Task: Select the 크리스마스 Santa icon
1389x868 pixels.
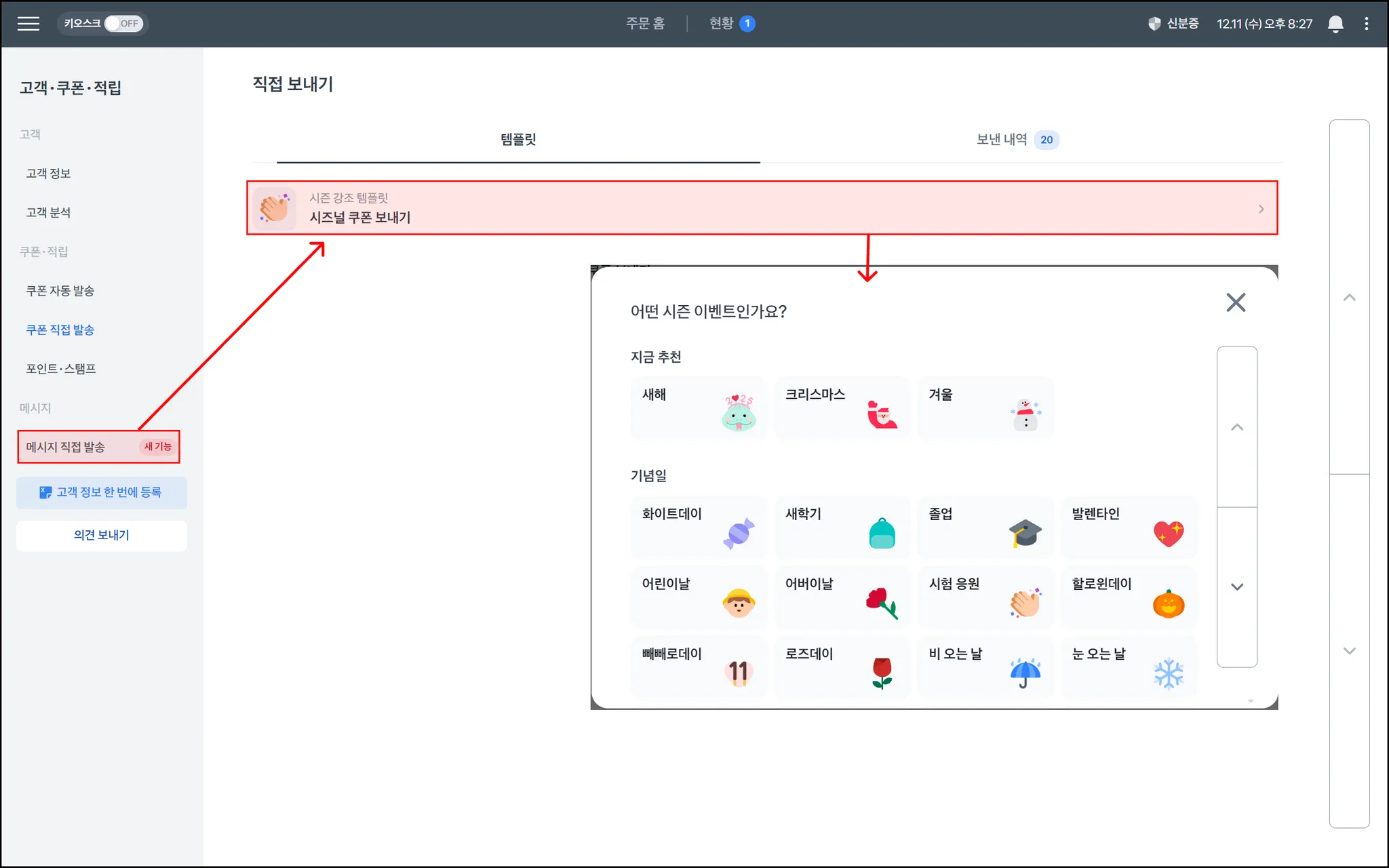Action: point(882,414)
